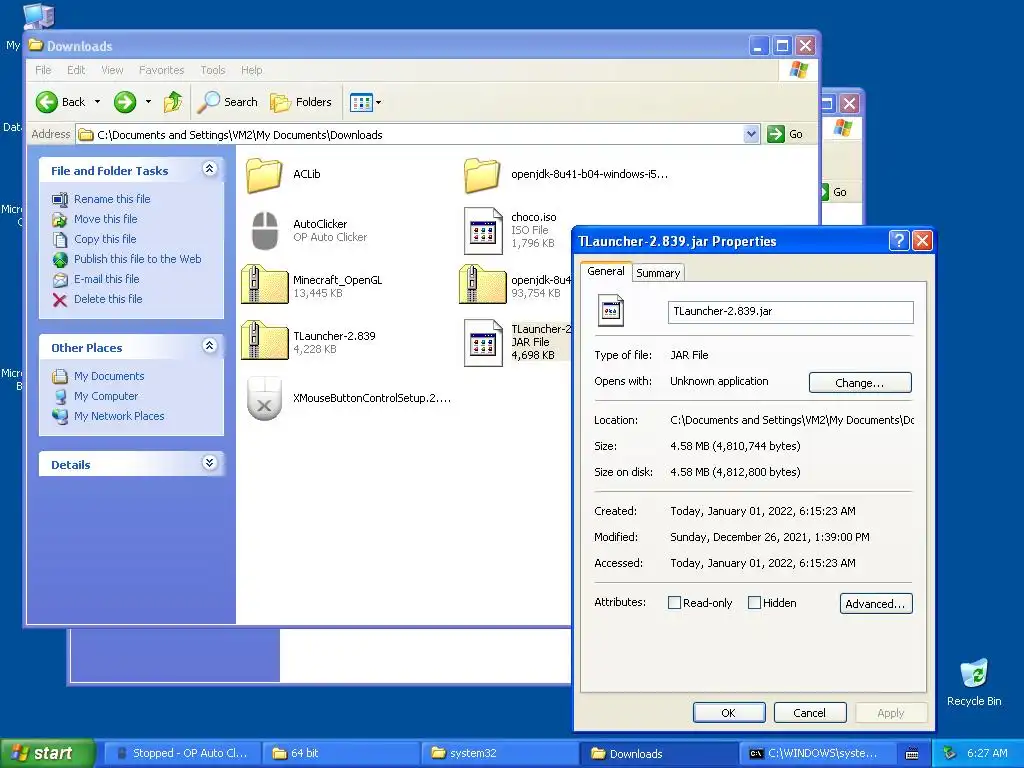Toggle the Read-only checkbox
The height and width of the screenshot is (768, 1024).
675,603
